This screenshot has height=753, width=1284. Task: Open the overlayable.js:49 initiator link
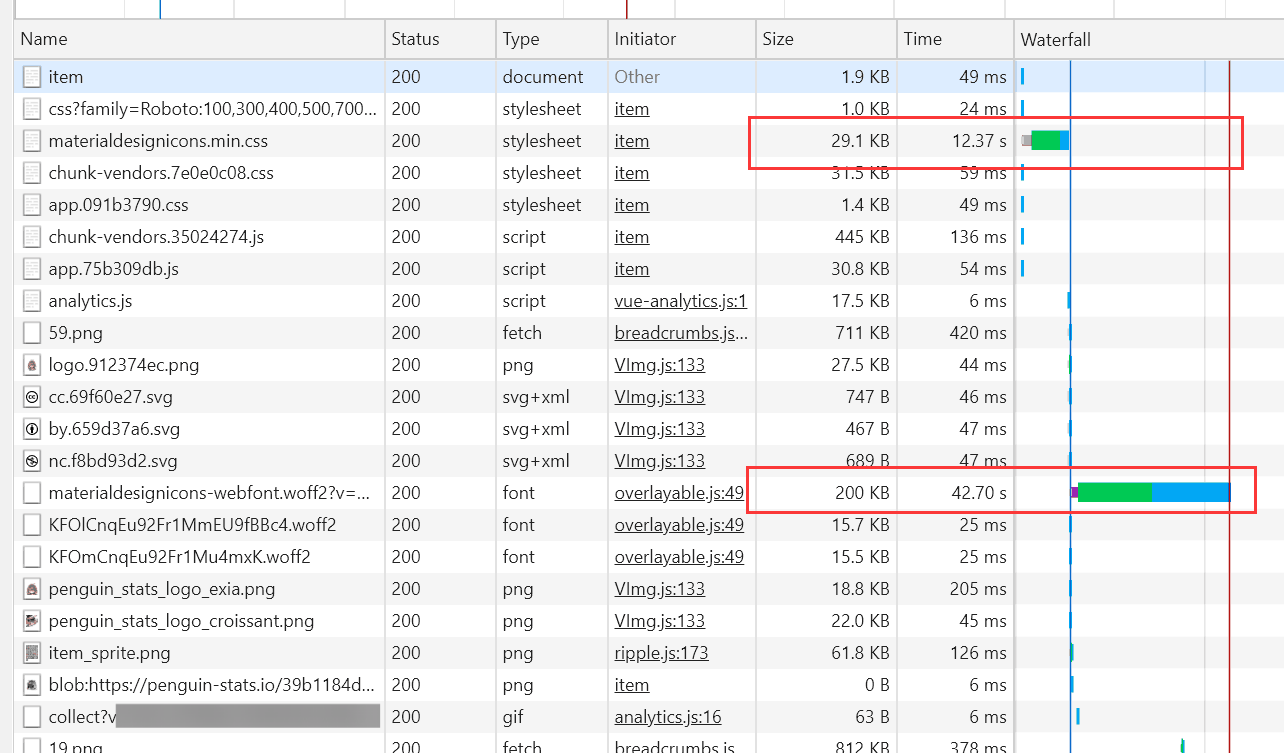pos(679,492)
